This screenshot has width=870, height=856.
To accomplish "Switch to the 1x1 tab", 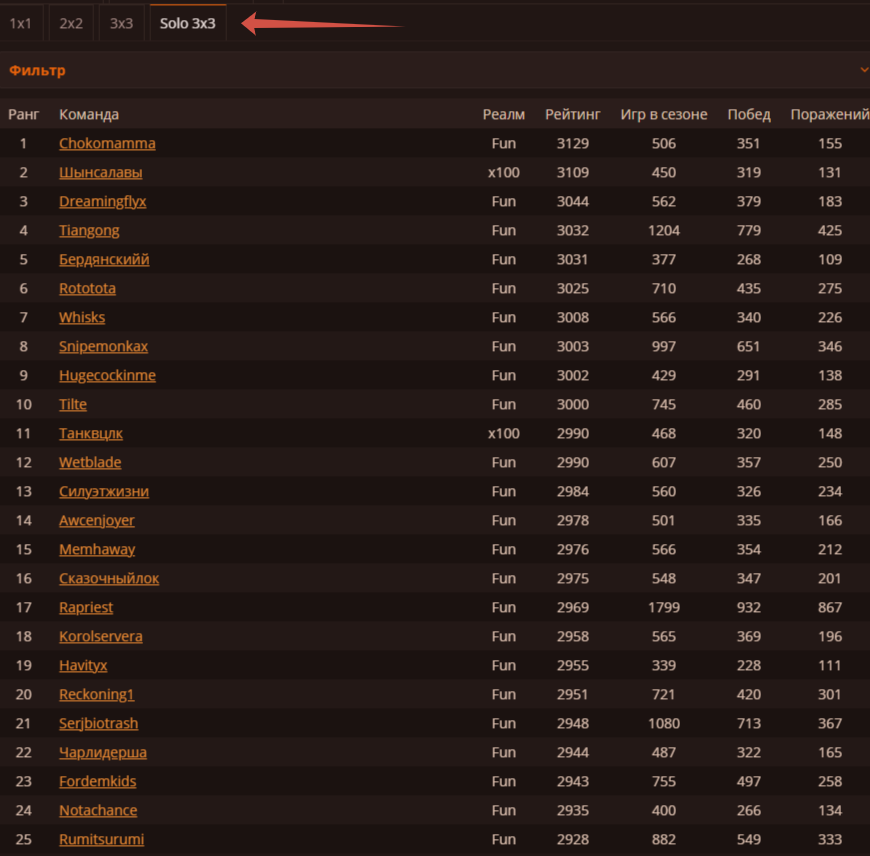I will (21, 23).
